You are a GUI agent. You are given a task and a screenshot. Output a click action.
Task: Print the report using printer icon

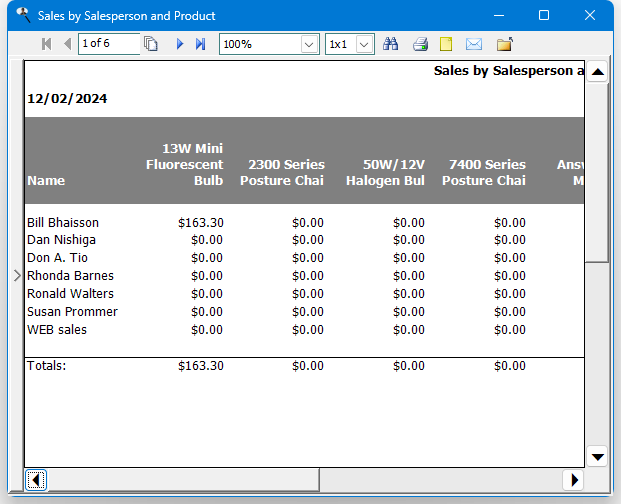tap(420, 44)
